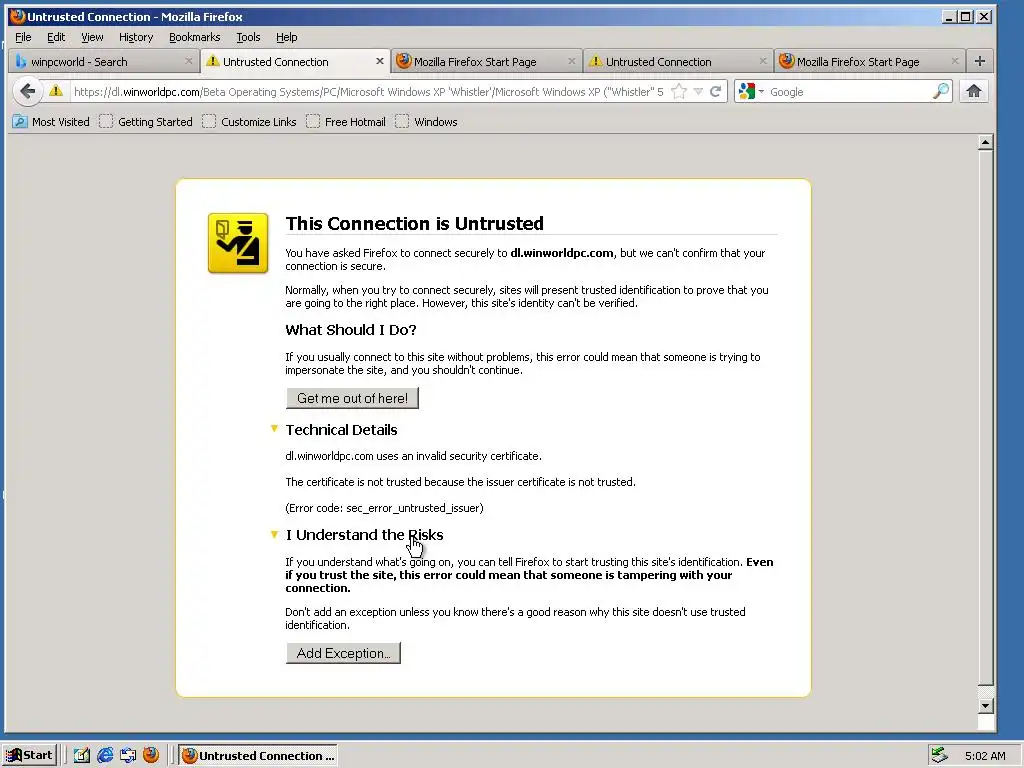Click the system tray network icon

click(939, 756)
